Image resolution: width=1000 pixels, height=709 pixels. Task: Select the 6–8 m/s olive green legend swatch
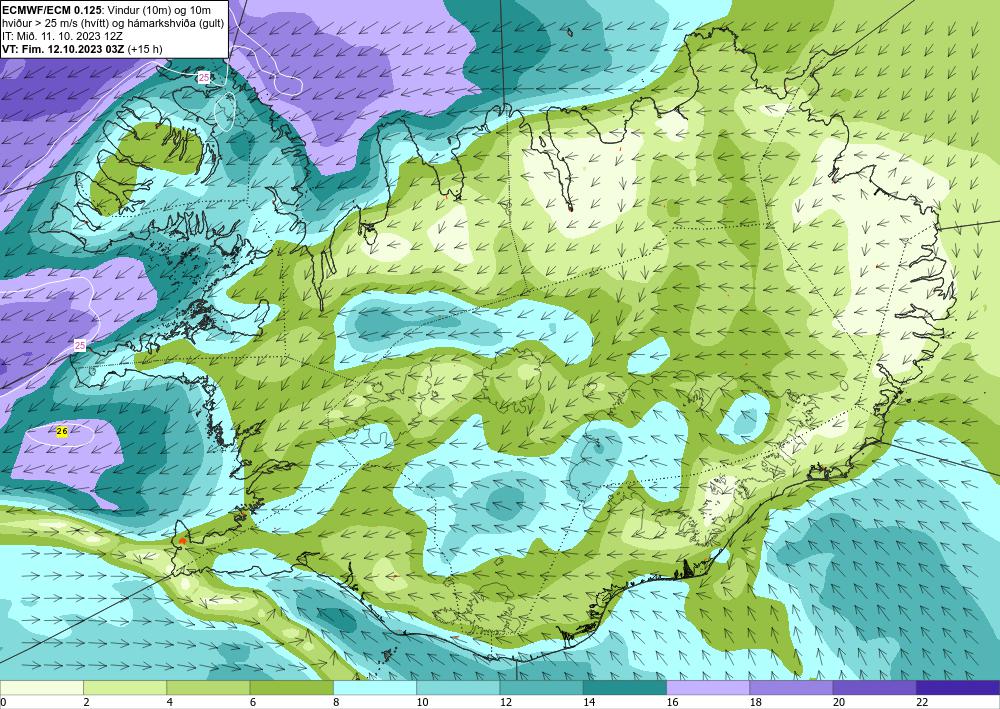point(291,687)
